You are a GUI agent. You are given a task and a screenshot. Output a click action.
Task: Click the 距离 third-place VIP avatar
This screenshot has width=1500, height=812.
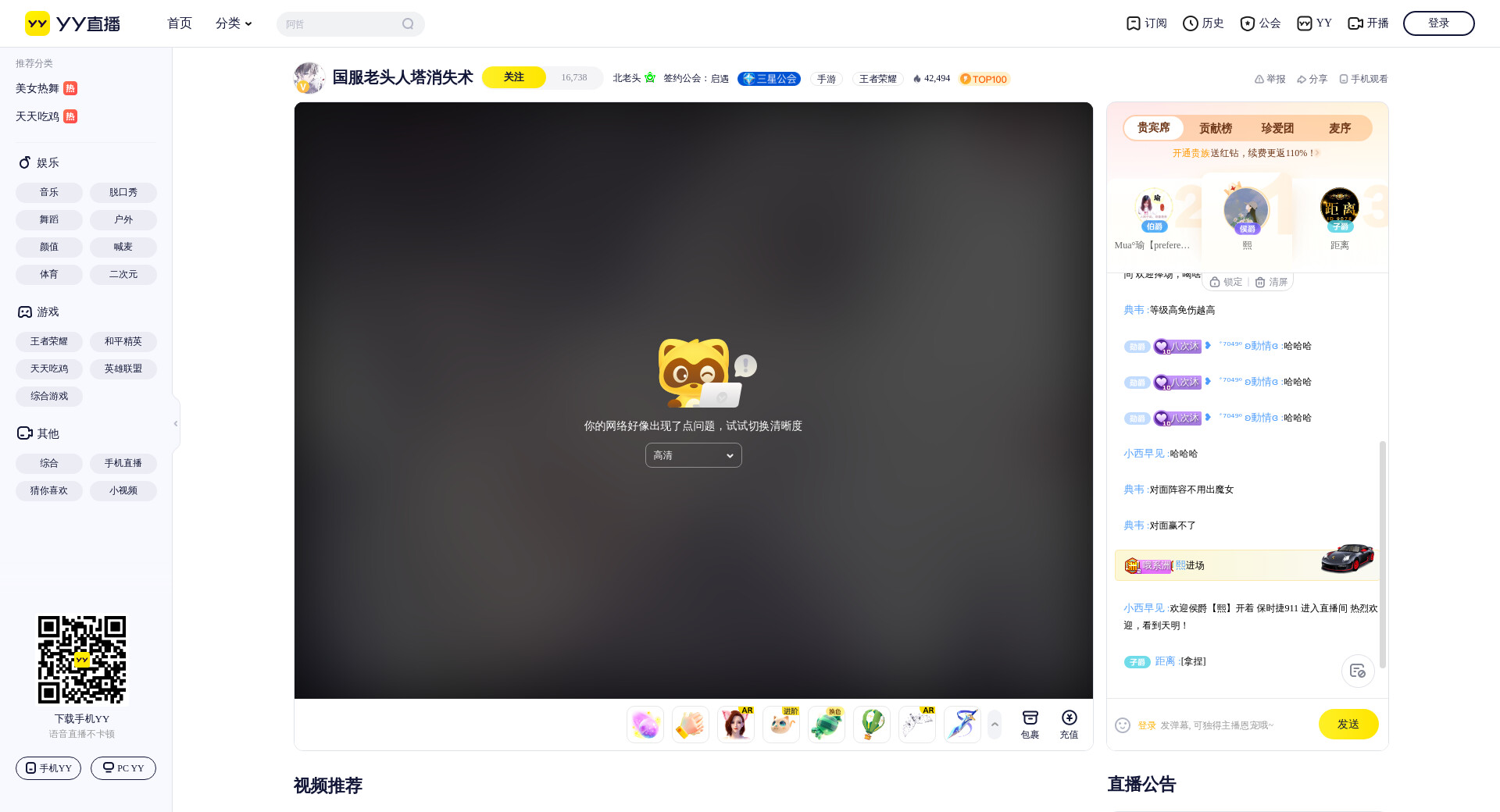(1340, 208)
